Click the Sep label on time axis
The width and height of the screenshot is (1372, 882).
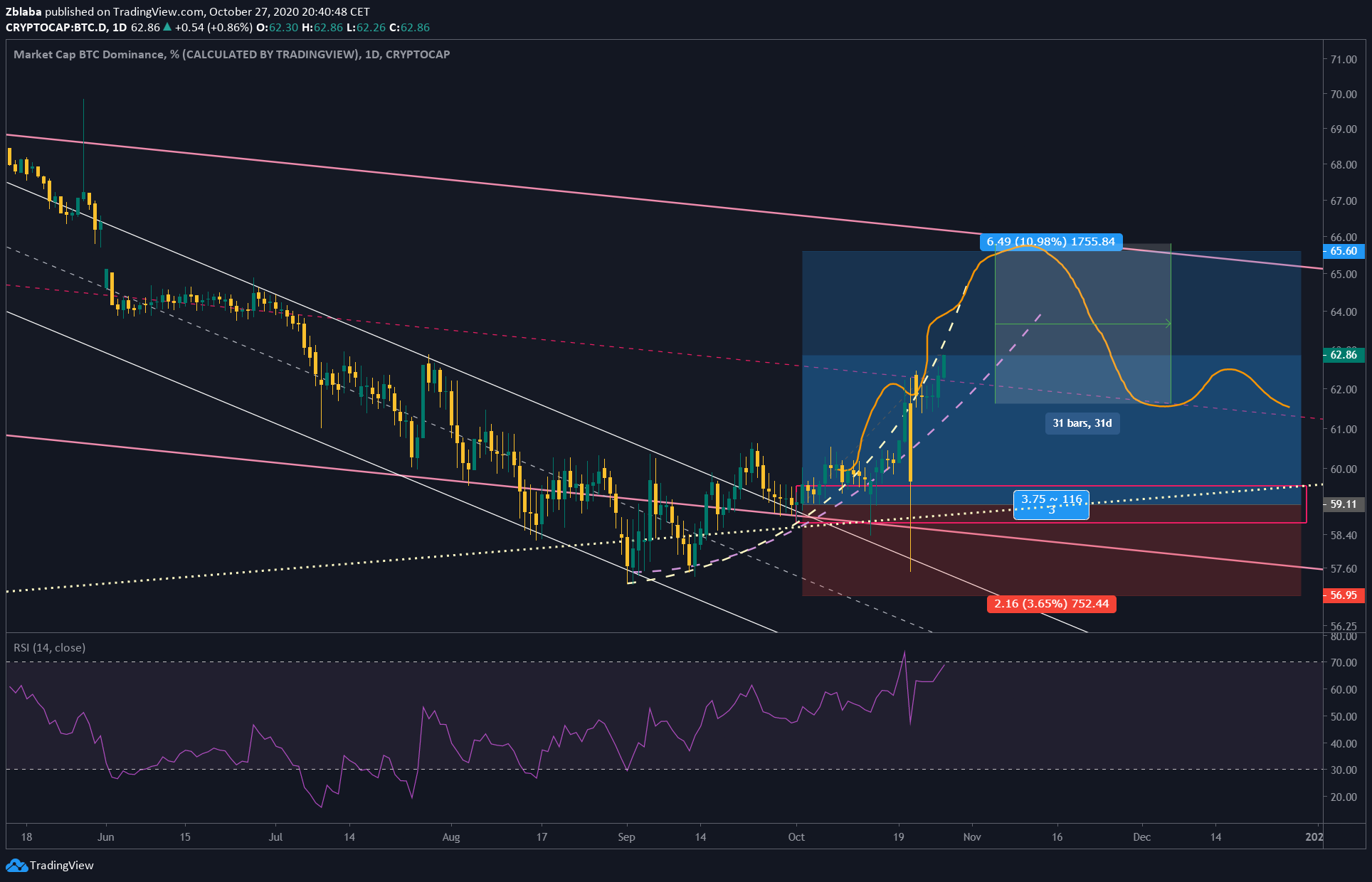tap(626, 836)
